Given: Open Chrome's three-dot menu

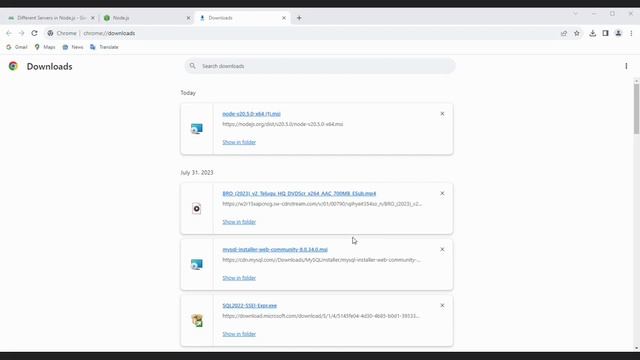Looking at the screenshot, I should [631, 33].
